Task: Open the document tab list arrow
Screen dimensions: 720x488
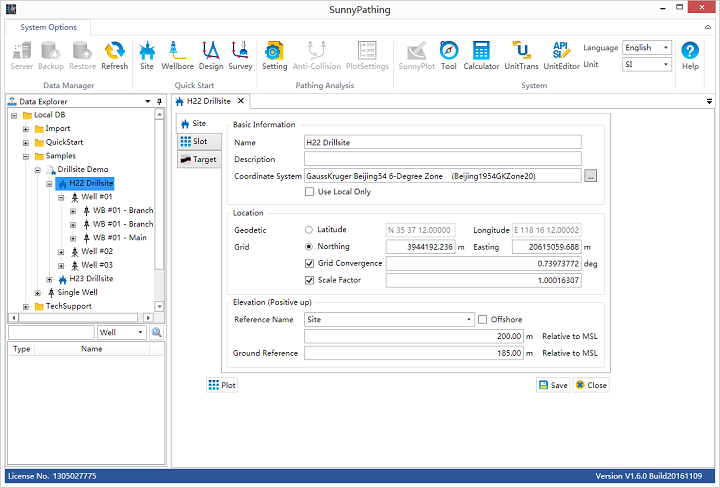Action: click(709, 101)
